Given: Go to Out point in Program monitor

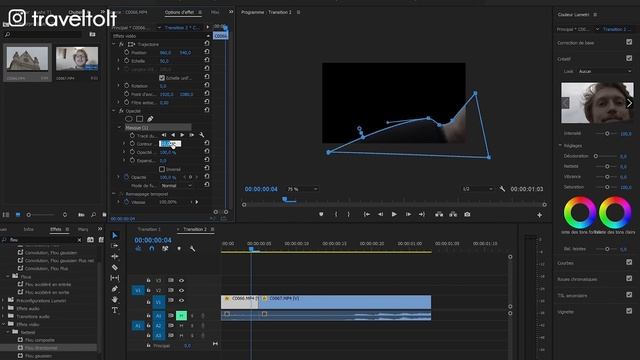Looking at the screenshot, I should coord(422,214).
